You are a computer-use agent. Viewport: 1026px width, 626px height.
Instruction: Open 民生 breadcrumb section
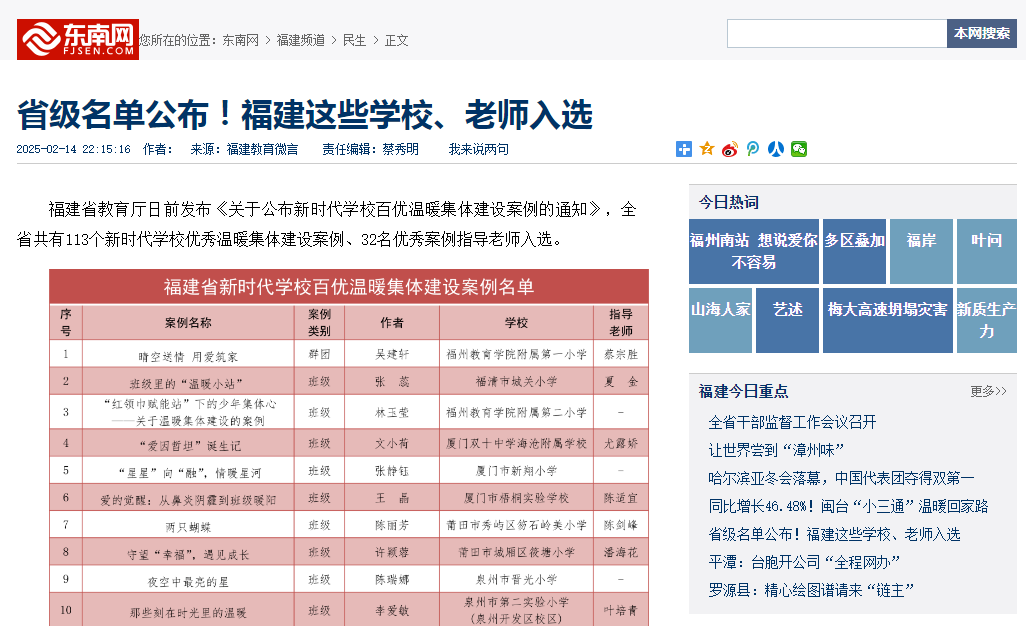point(354,40)
